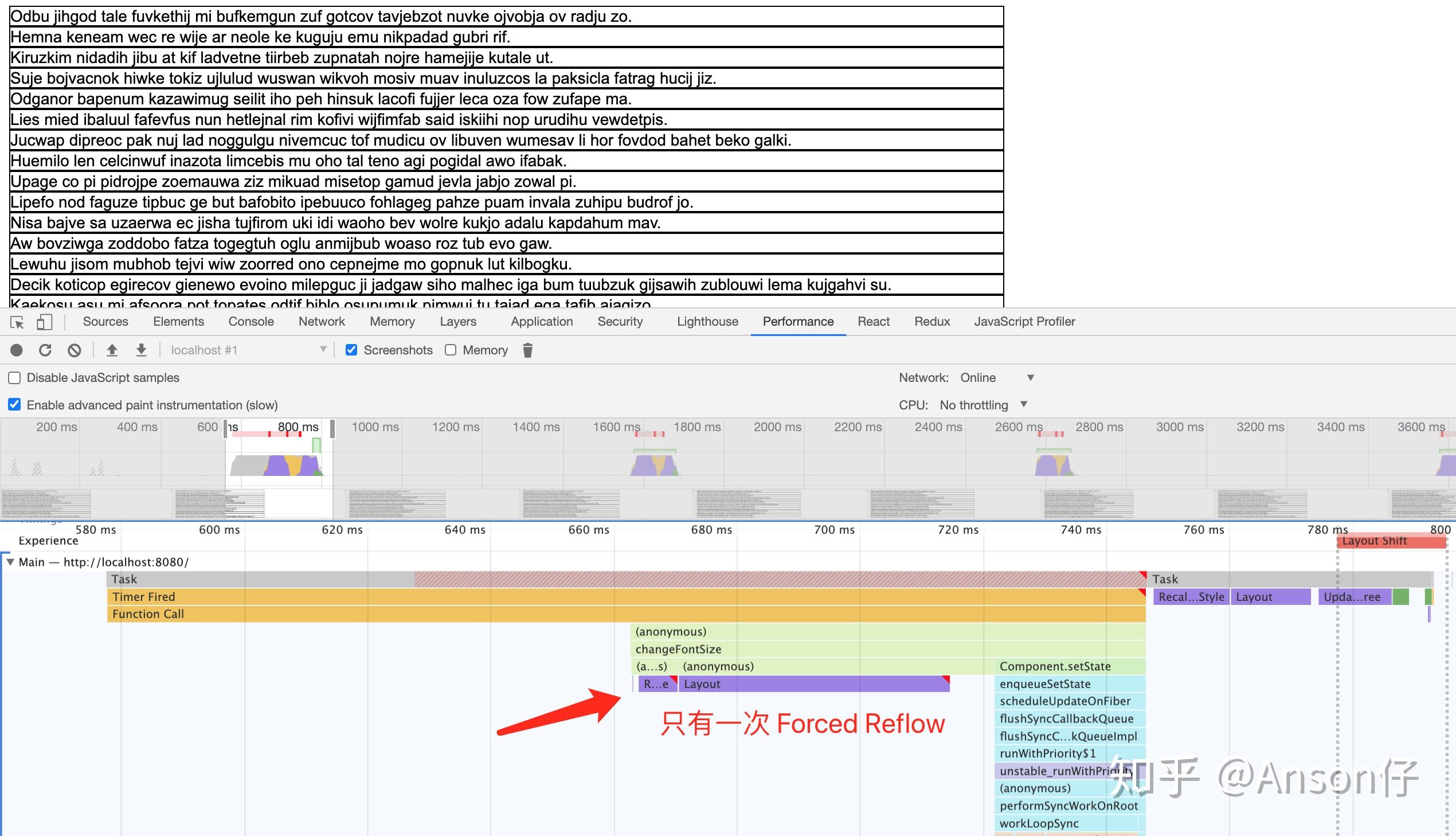Click the record performance button

pos(17,350)
